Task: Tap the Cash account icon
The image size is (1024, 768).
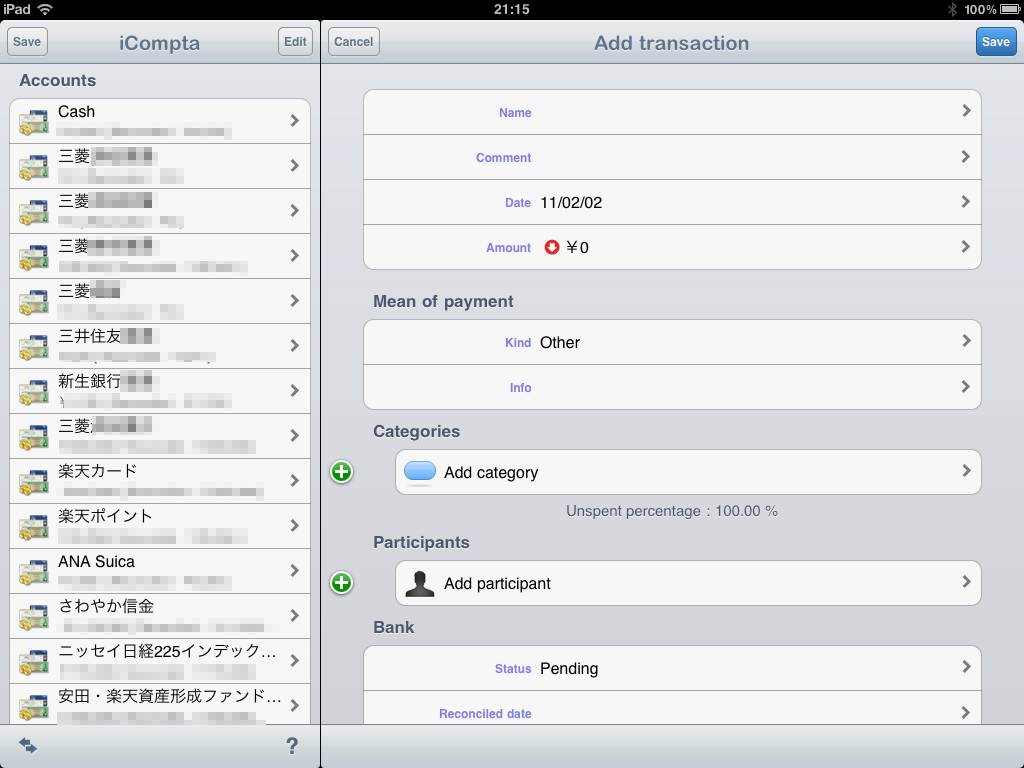Action: click(34, 121)
